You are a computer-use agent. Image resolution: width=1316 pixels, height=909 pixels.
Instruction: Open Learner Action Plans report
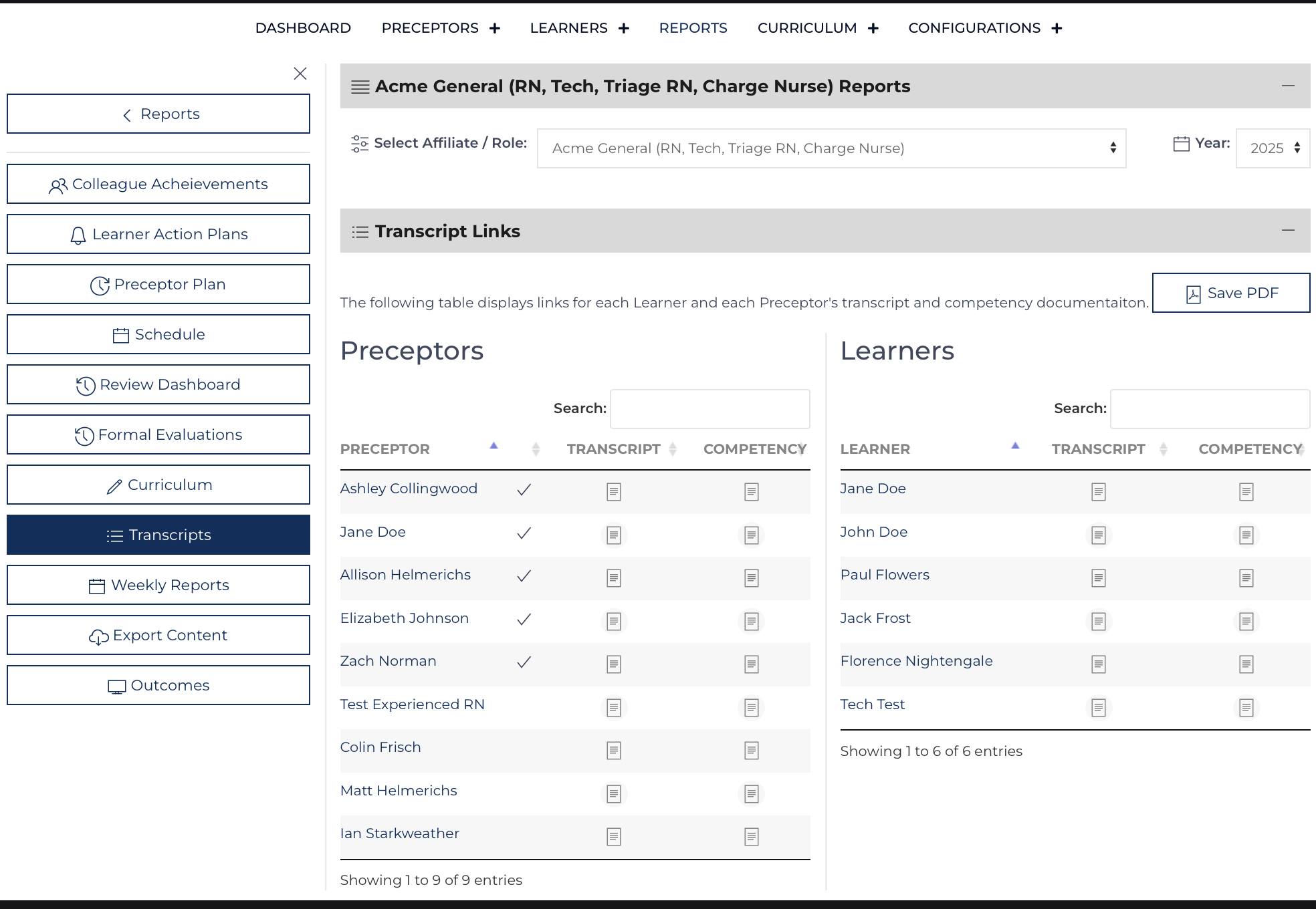pos(158,234)
